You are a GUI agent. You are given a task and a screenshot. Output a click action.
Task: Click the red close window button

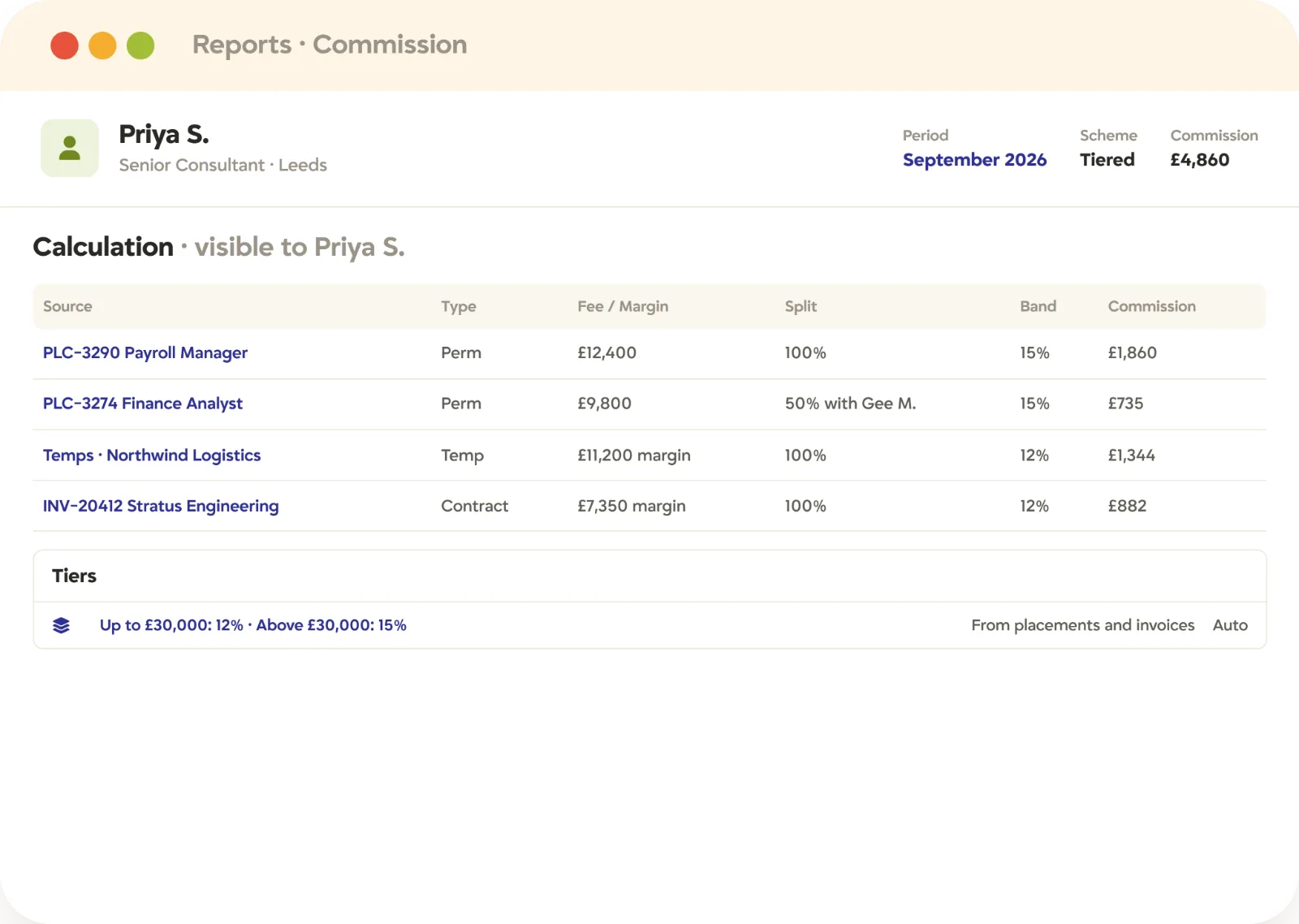point(64,45)
